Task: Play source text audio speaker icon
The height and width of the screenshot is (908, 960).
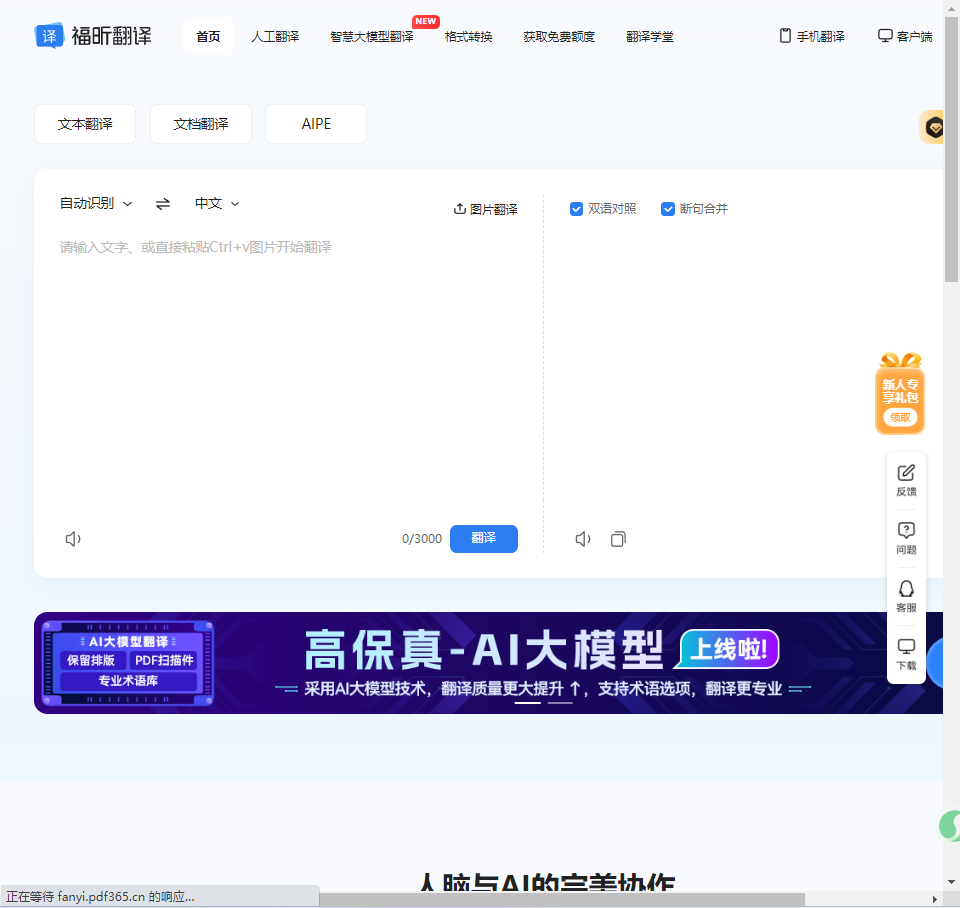Action: click(73, 539)
